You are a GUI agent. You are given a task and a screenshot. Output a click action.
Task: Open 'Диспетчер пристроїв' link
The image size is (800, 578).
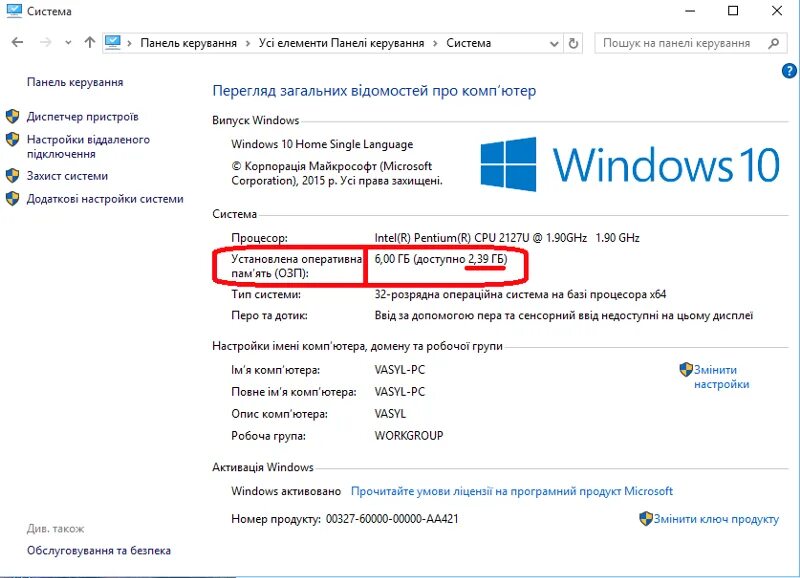pos(83,117)
